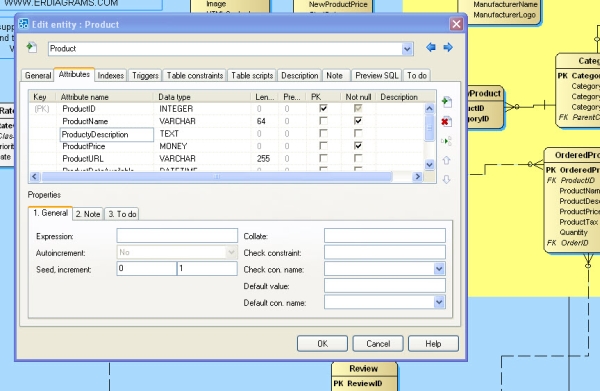Switch to the Indexes tab
Screen dimensions: 600x391
(111, 75)
